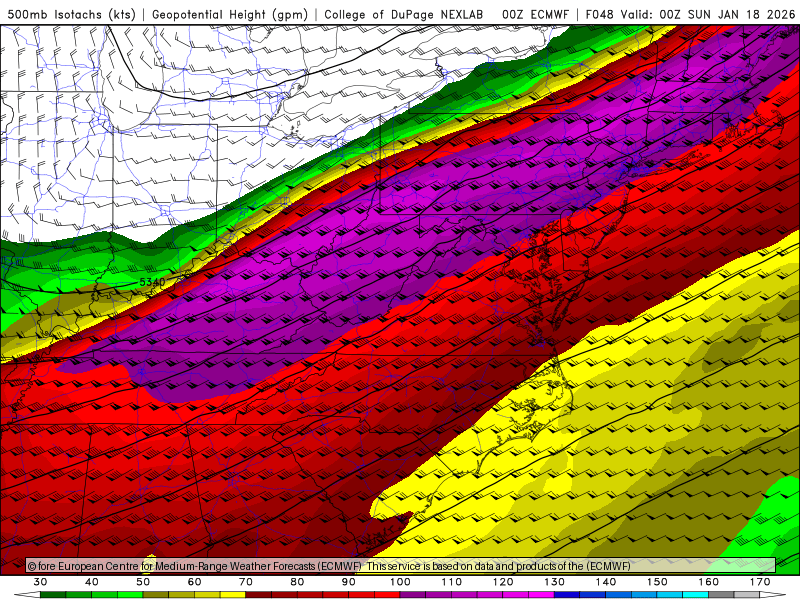This screenshot has height=600, width=800.
Task: Click the "70" legend scale value
Action: pyautogui.click(x=246, y=582)
